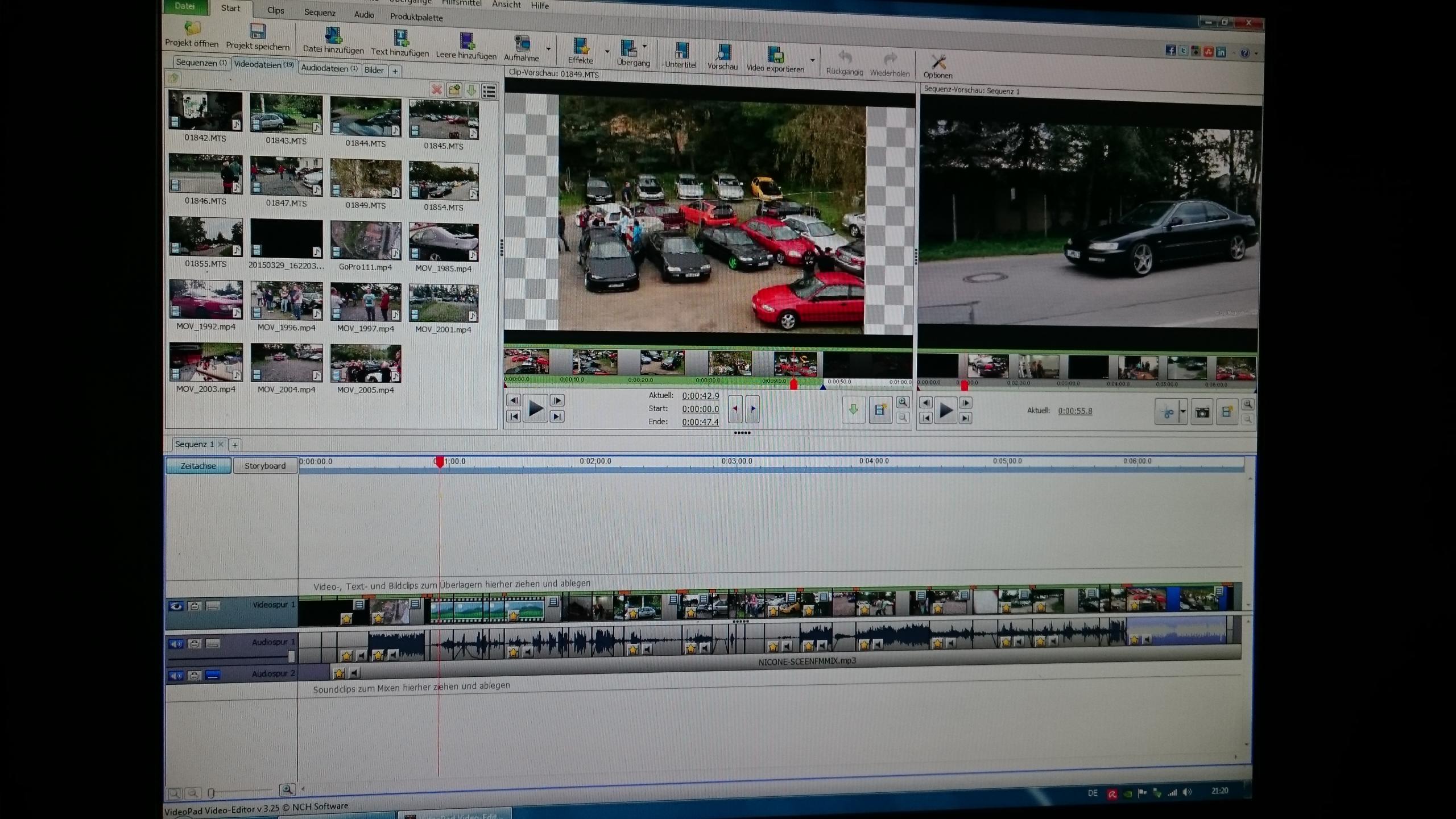
Task: Click the red X delete icon in media bin
Action: [x=437, y=90]
